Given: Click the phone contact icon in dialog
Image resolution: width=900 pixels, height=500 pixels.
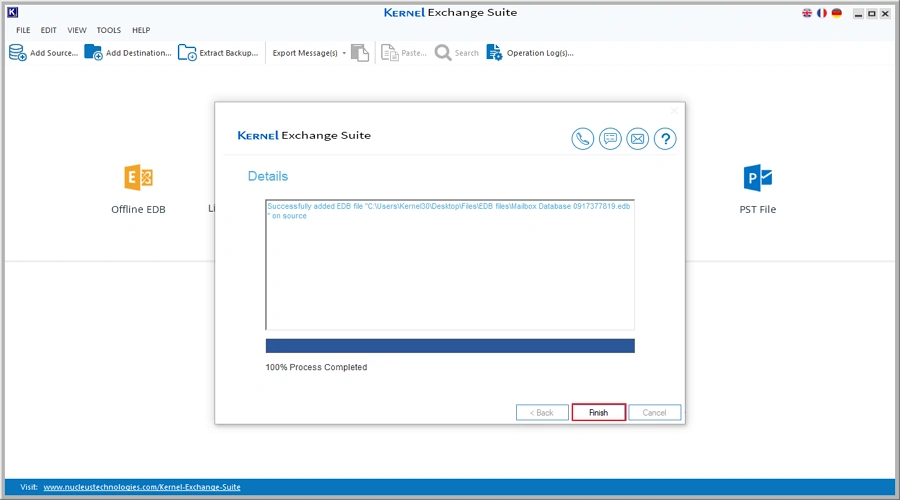Looking at the screenshot, I should (583, 139).
